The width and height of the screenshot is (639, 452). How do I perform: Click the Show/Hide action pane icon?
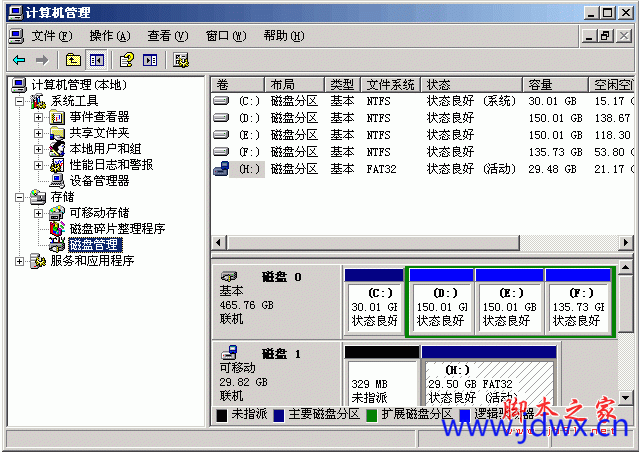(150, 60)
